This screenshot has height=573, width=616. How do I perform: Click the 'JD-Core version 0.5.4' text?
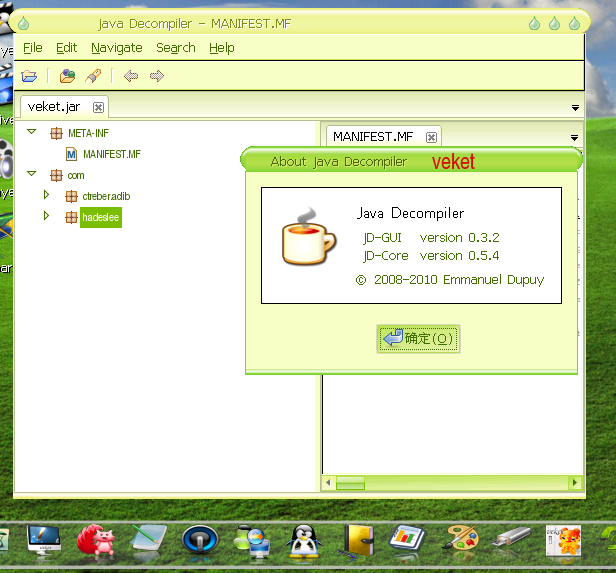(x=431, y=256)
